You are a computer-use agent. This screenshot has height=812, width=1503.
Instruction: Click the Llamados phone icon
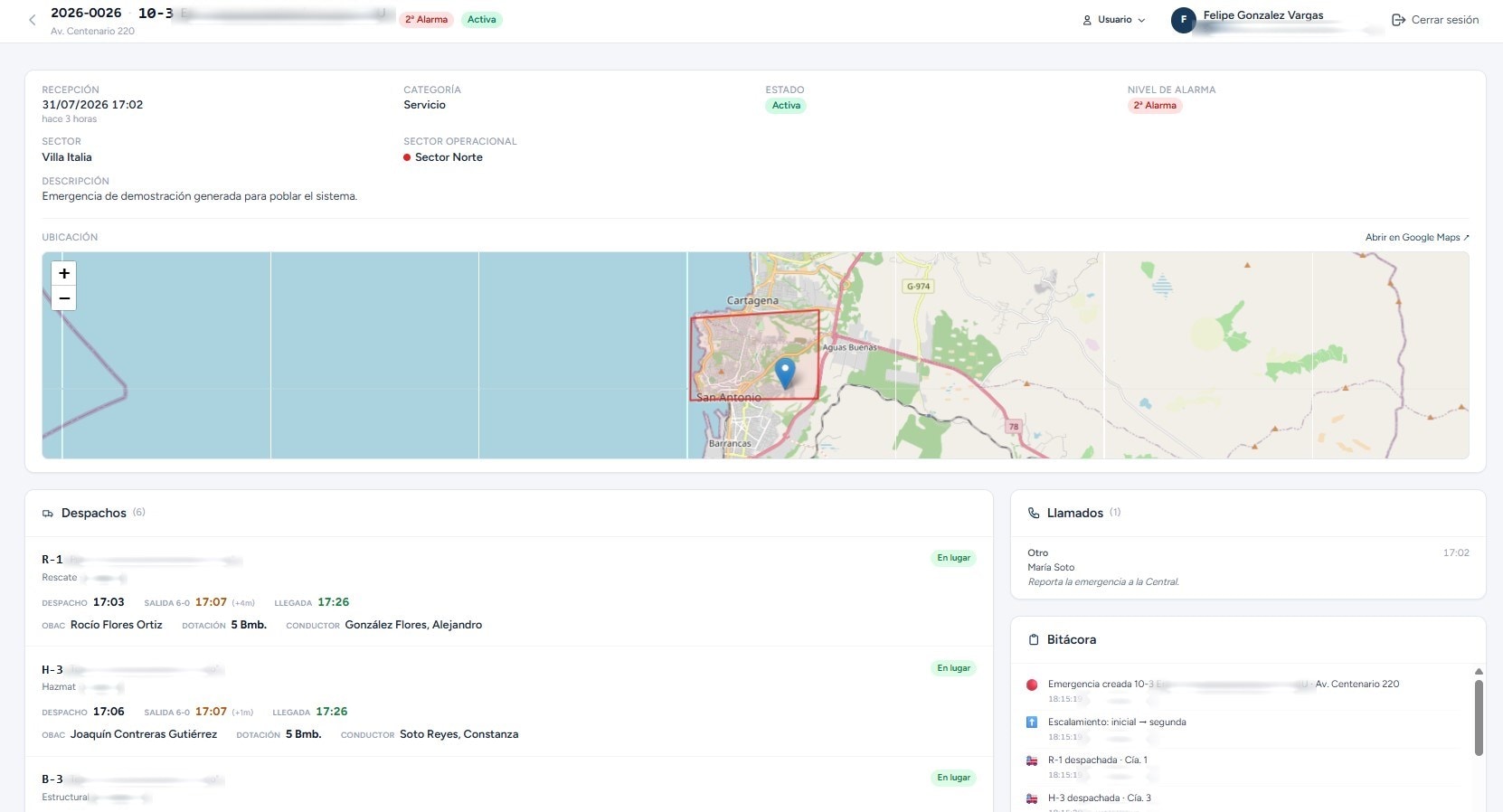[1034, 513]
